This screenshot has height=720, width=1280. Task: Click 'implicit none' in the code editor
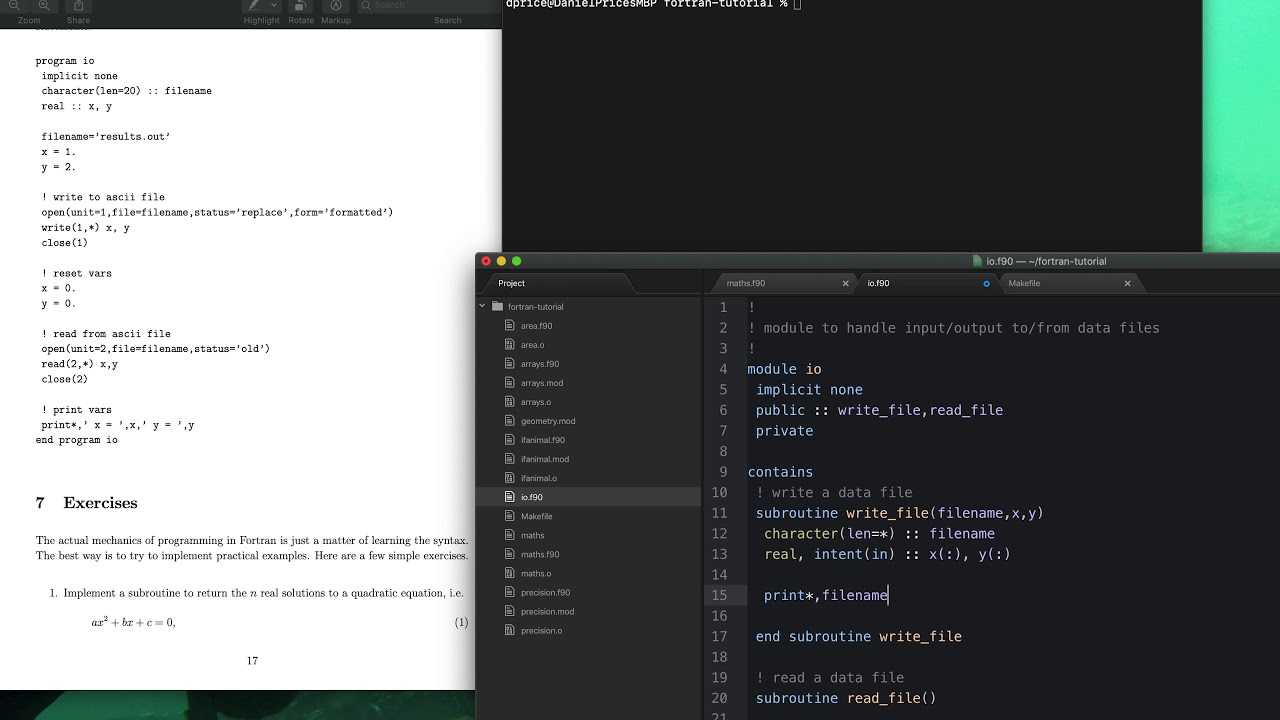pyautogui.click(x=809, y=390)
